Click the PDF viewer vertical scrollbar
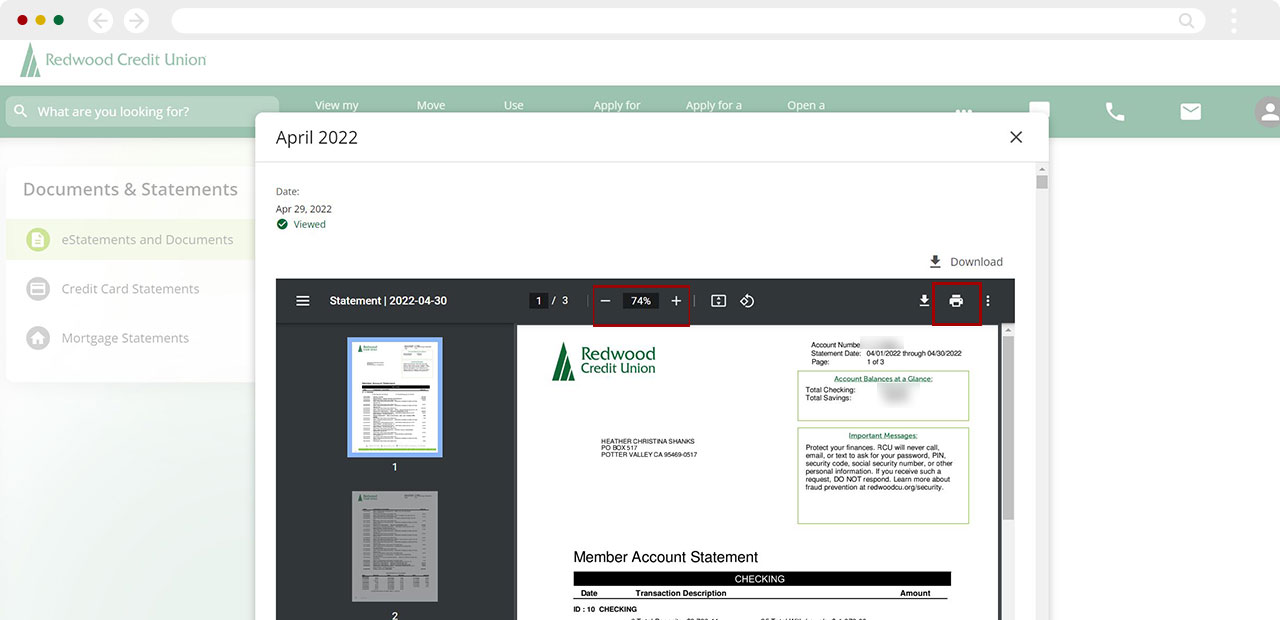This screenshot has width=1280, height=620. click(1008, 430)
